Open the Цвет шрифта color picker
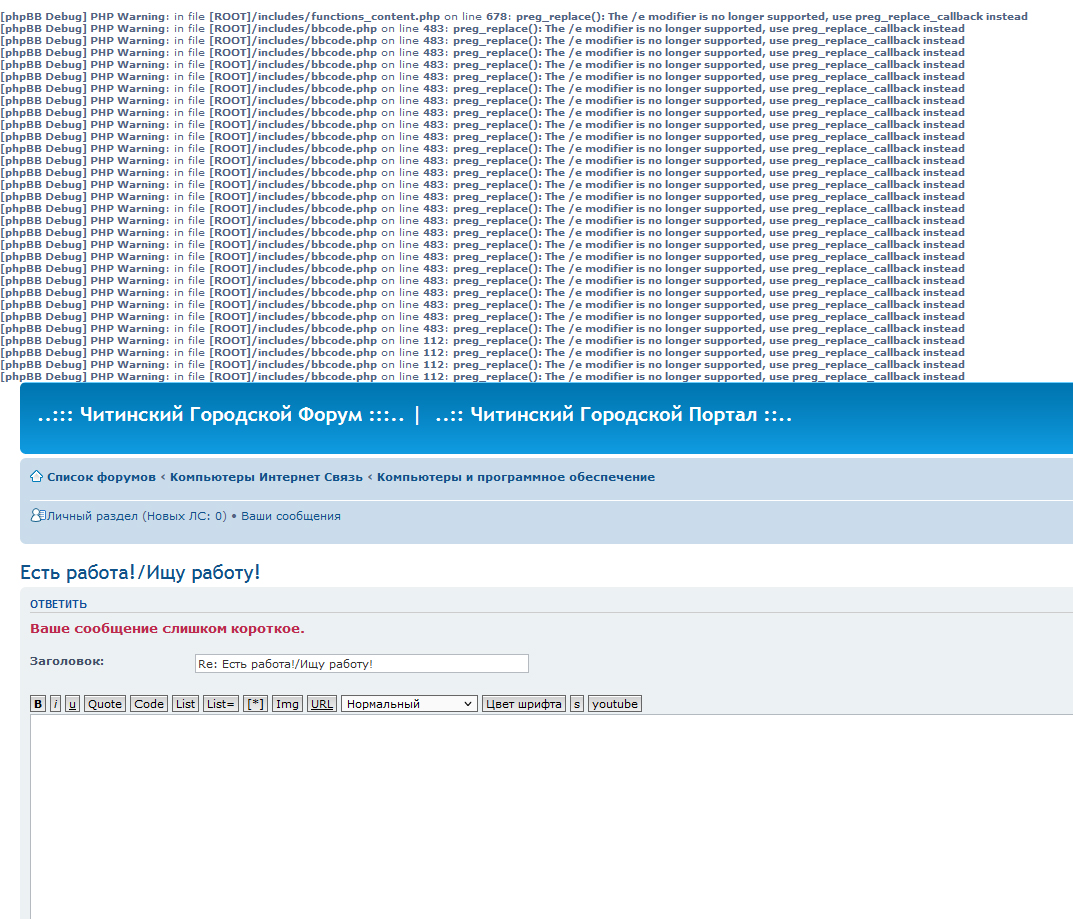Viewport: 1073px width, 919px height. pos(524,704)
